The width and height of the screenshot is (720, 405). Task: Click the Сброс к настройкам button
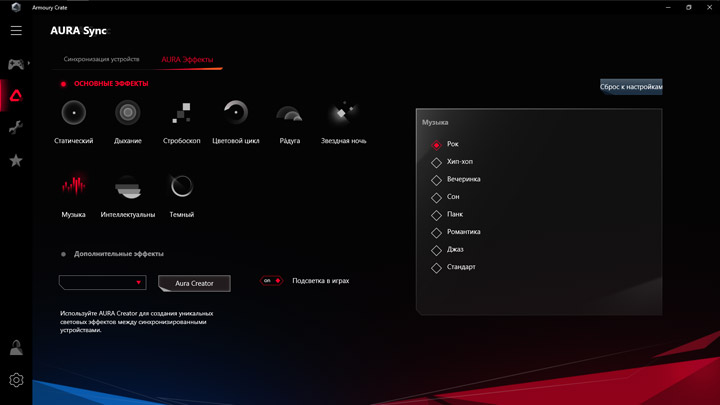click(631, 87)
